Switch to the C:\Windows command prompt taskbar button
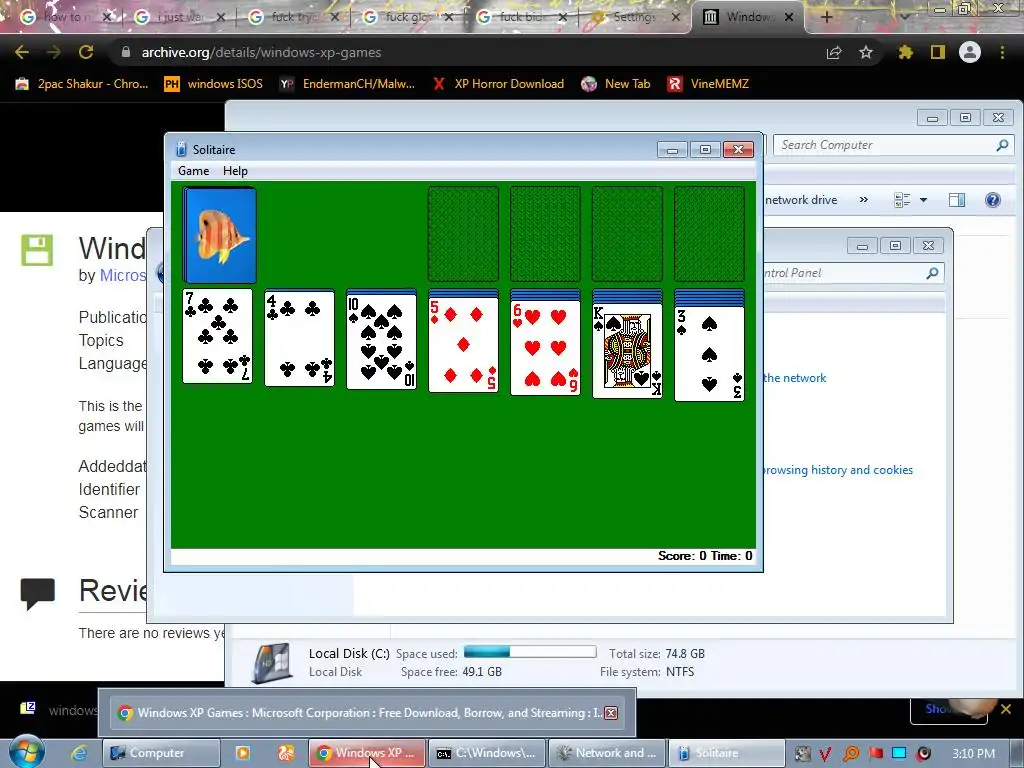This screenshot has height=768, width=1024. pyautogui.click(x=486, y=753)
